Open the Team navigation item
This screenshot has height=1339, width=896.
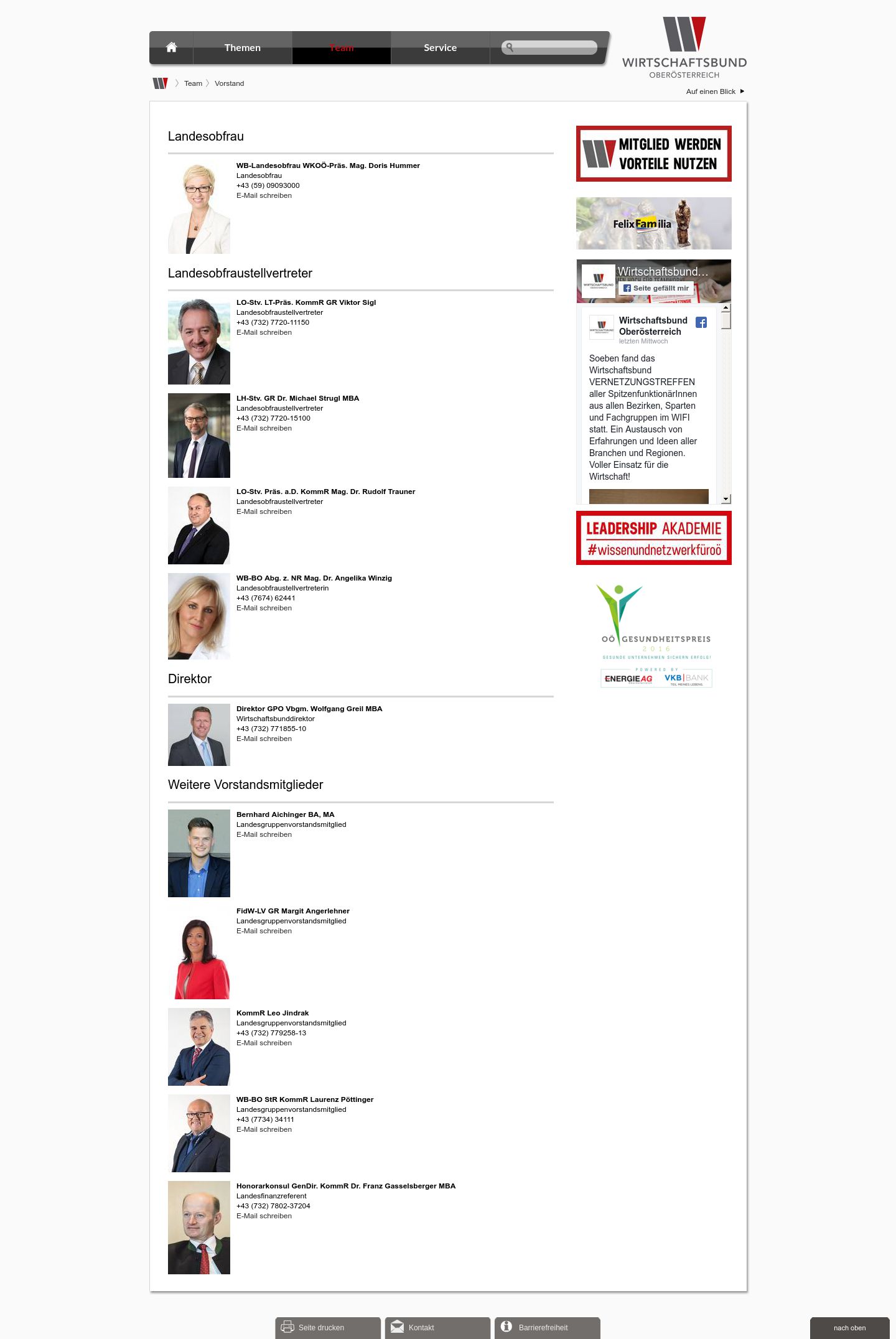[x=342, y=48]
